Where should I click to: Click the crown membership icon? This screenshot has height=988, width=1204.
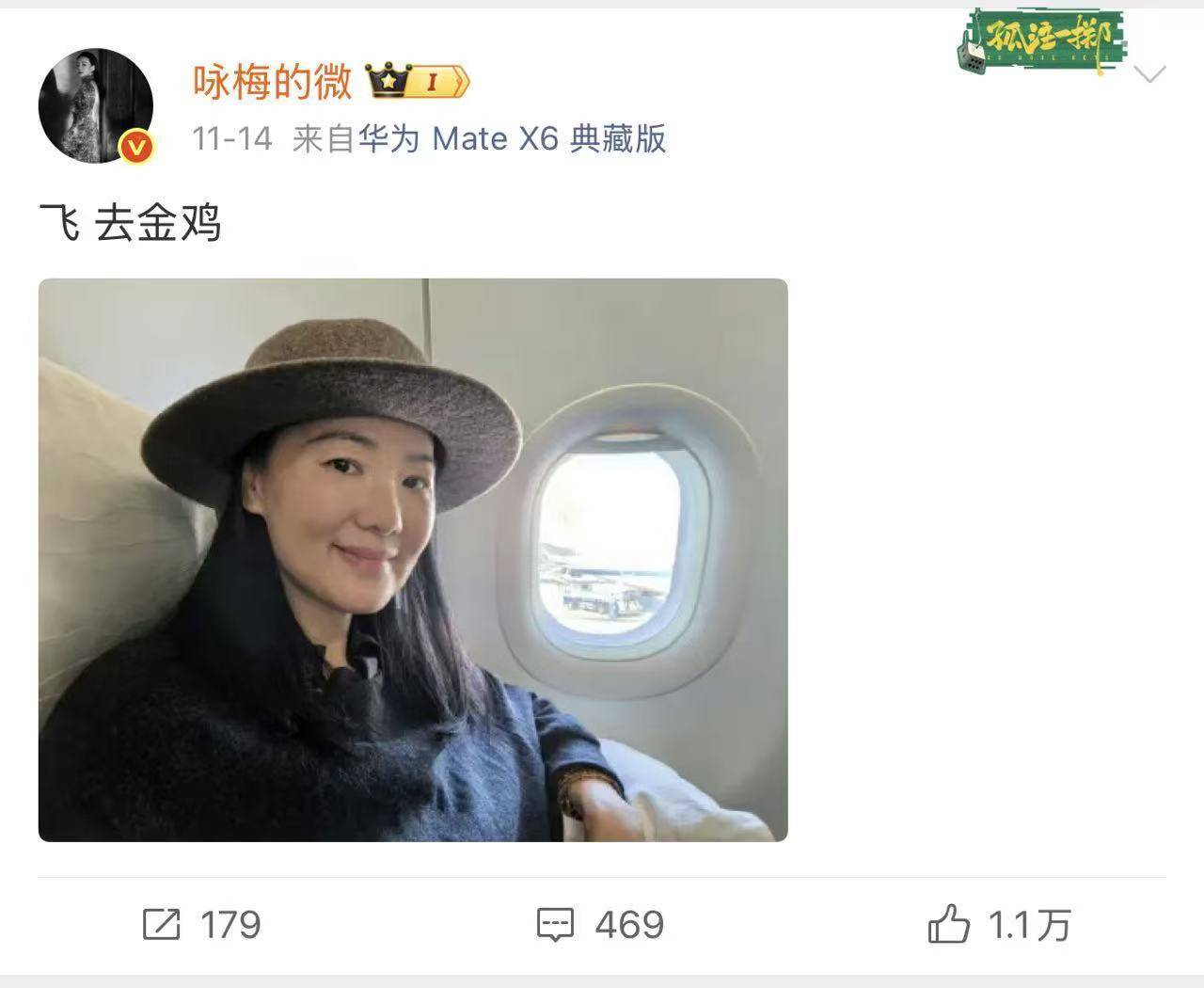387,82
